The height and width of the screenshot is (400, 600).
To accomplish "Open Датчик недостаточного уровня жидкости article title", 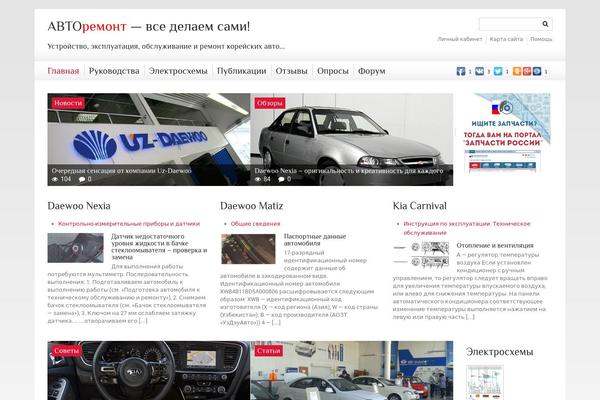I will pyautogui.click(x=159, y=247).
